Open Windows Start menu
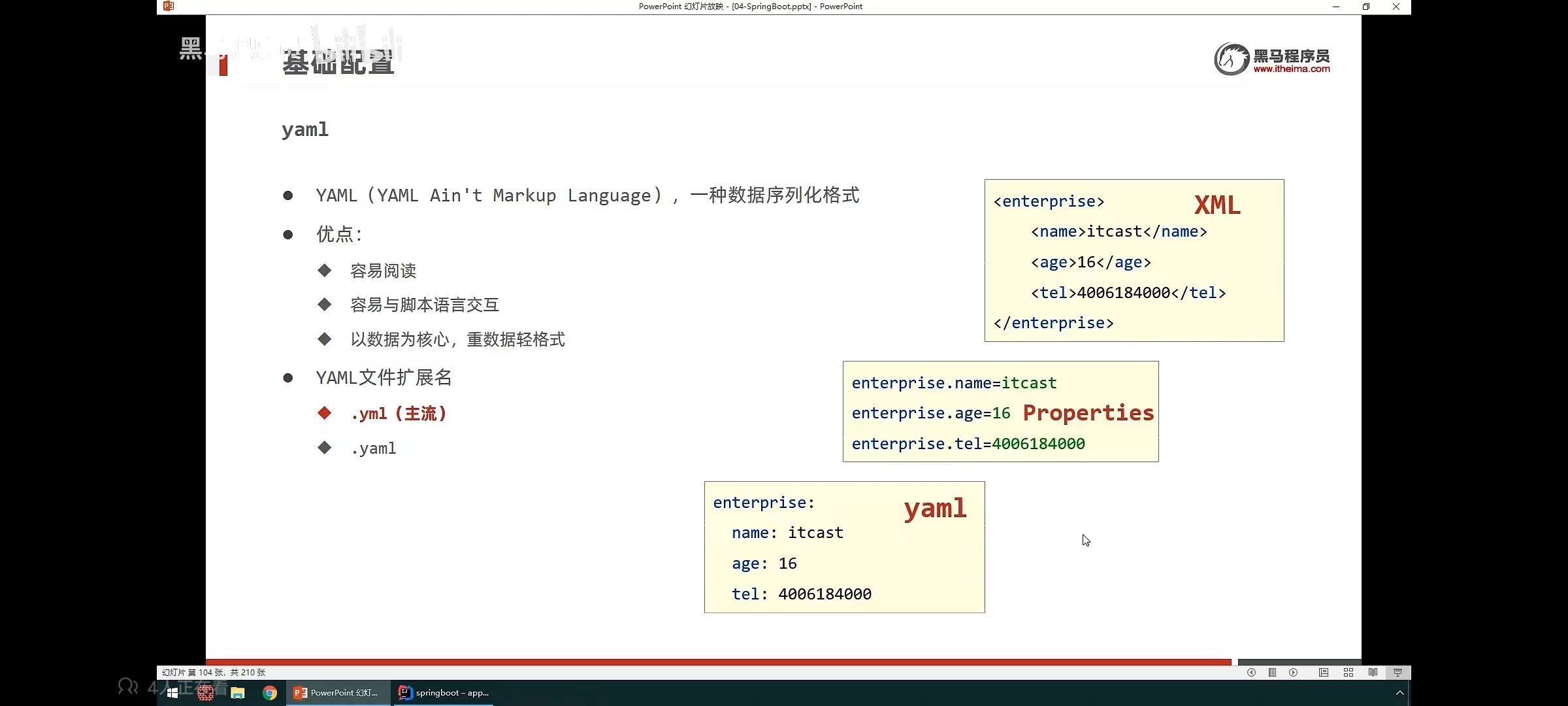The height and width of the screenshot is (706, 1568). (x=172, y=693)
